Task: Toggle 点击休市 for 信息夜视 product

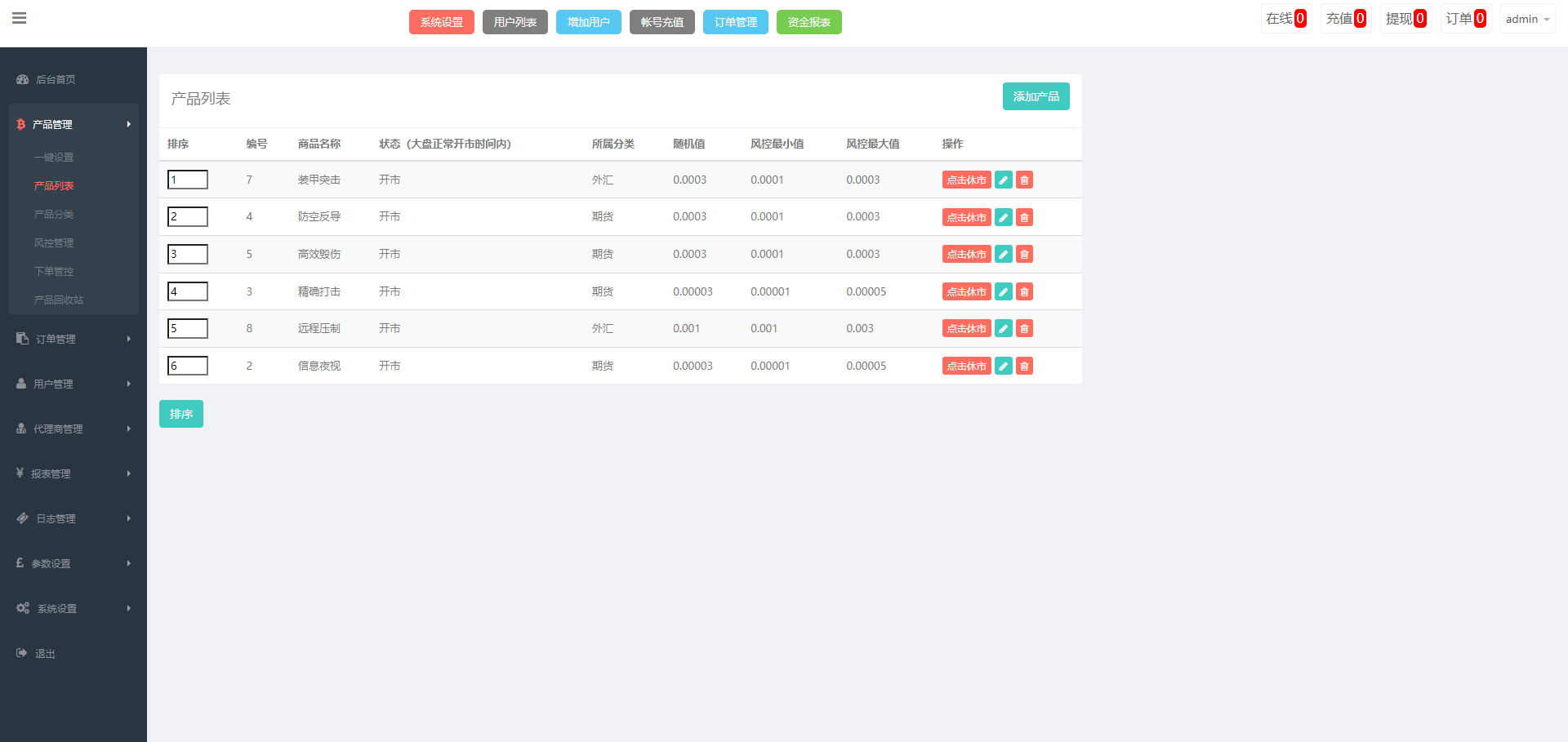Action: coord(966,367)
